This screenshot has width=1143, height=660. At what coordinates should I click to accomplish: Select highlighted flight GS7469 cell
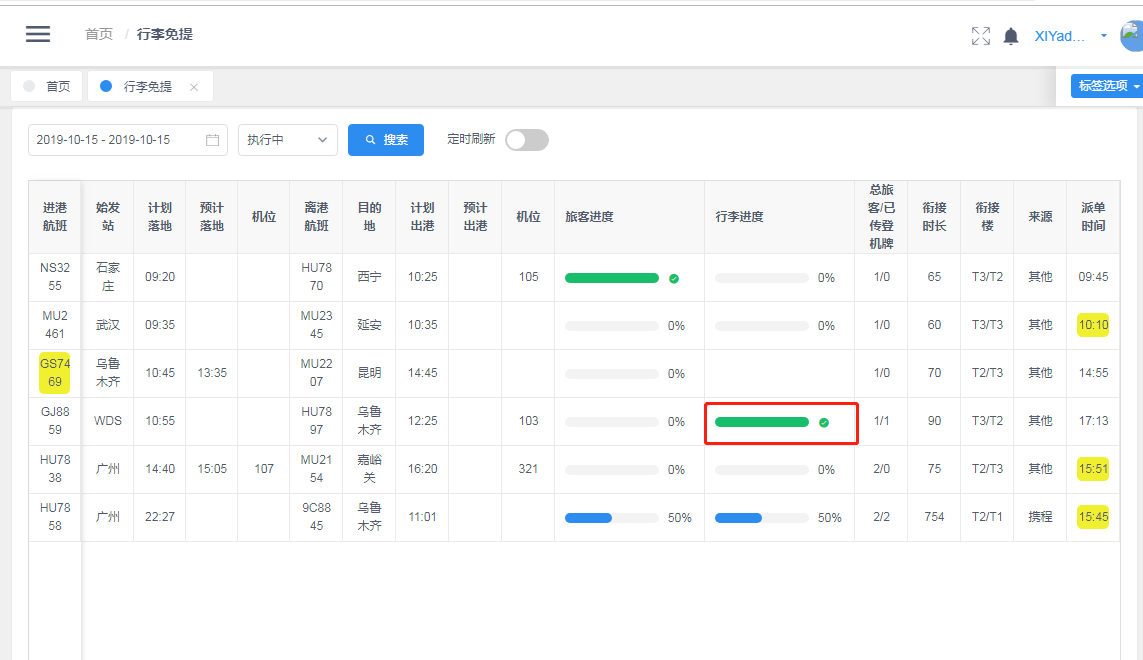click(55, 373)
